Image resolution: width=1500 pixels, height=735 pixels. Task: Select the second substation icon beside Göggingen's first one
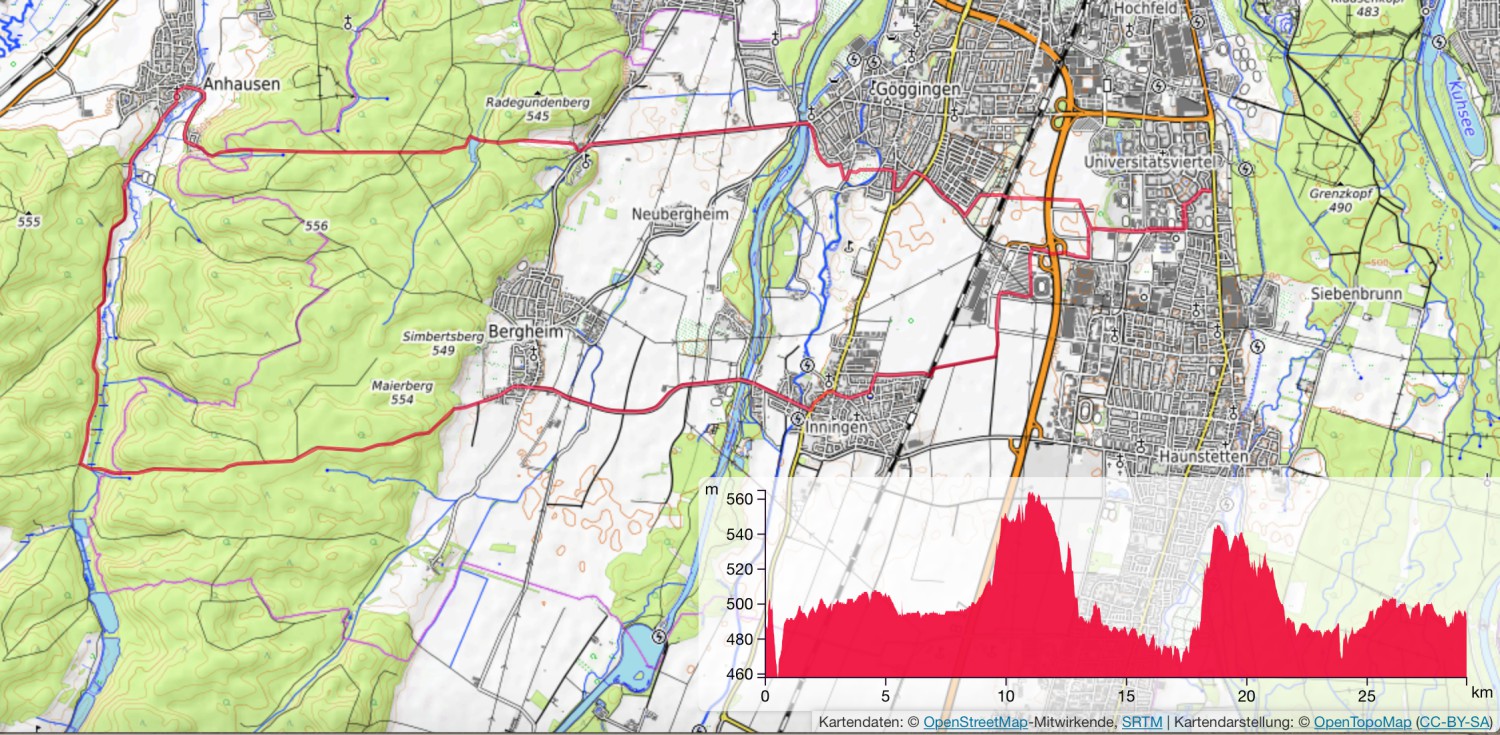tap(875, 62)
